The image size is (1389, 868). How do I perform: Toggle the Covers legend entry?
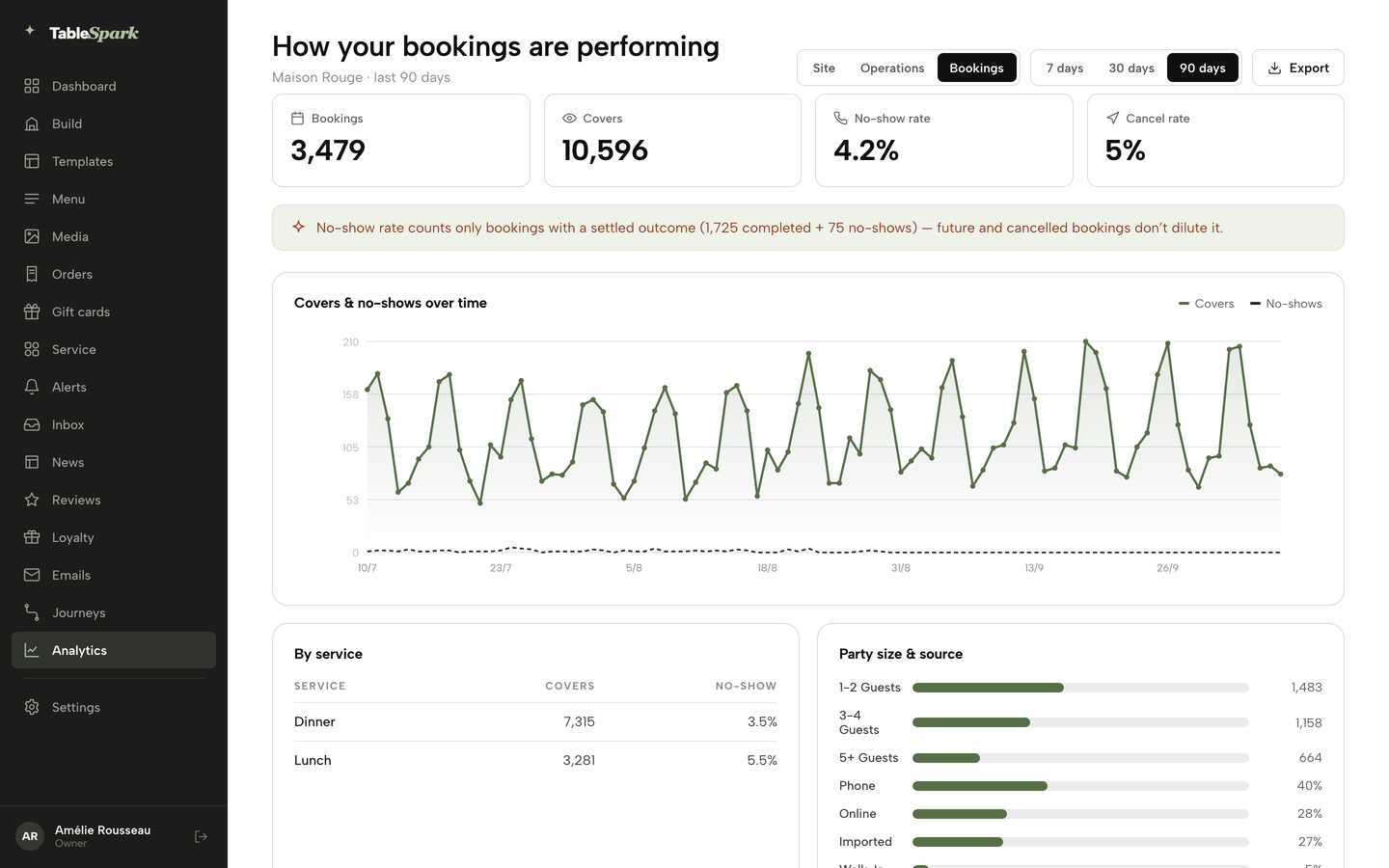[x=1206, y=303]
